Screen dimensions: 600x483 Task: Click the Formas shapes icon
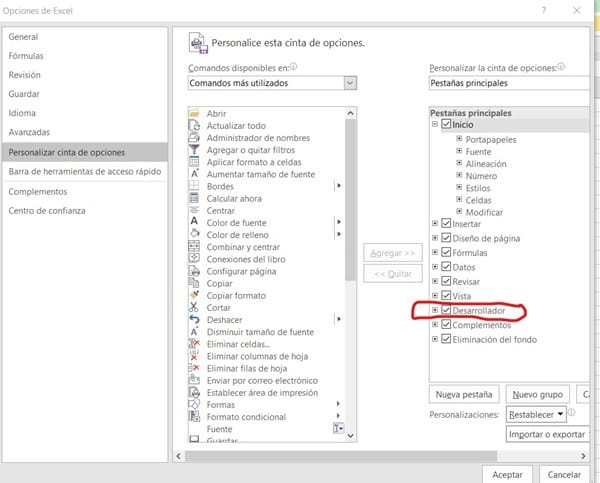click(x=194, y=404)
